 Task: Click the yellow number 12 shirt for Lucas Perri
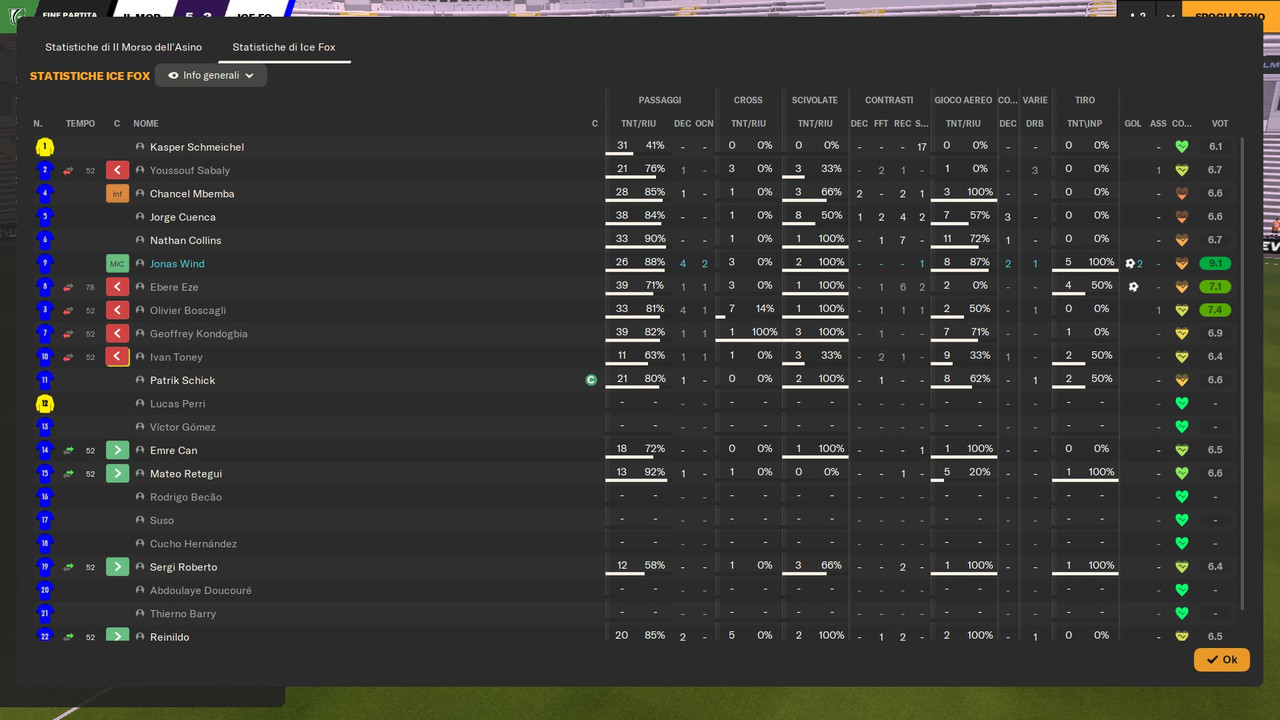tap(45, 404)
